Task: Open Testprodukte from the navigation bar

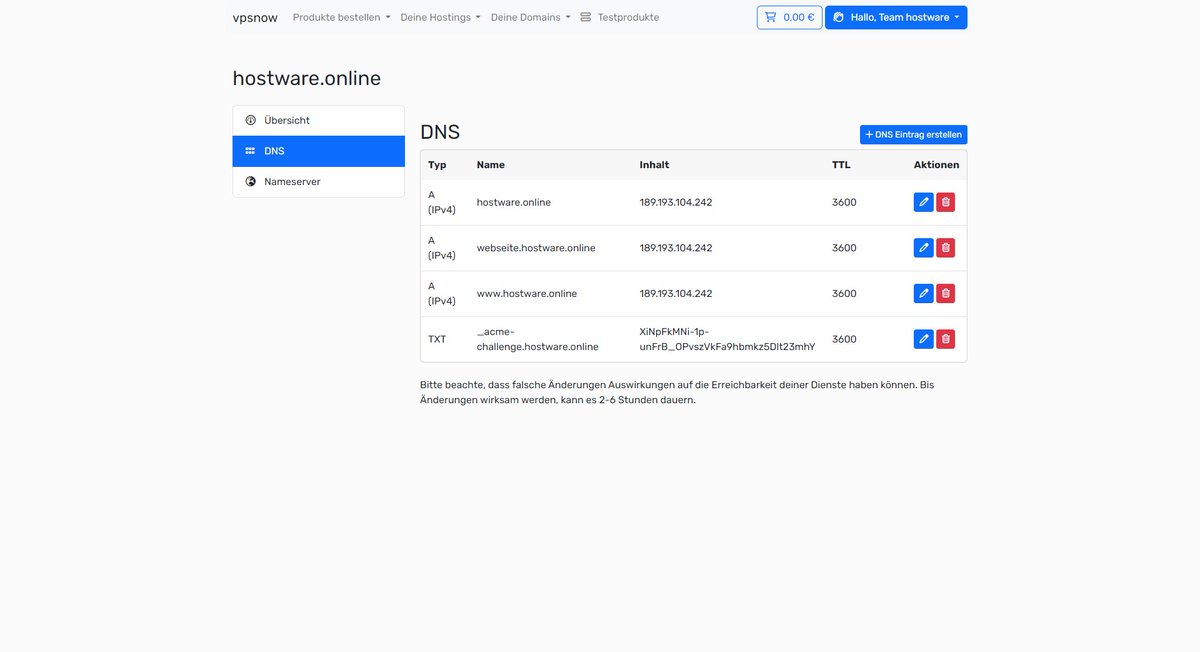Action: tap(622, 16)
